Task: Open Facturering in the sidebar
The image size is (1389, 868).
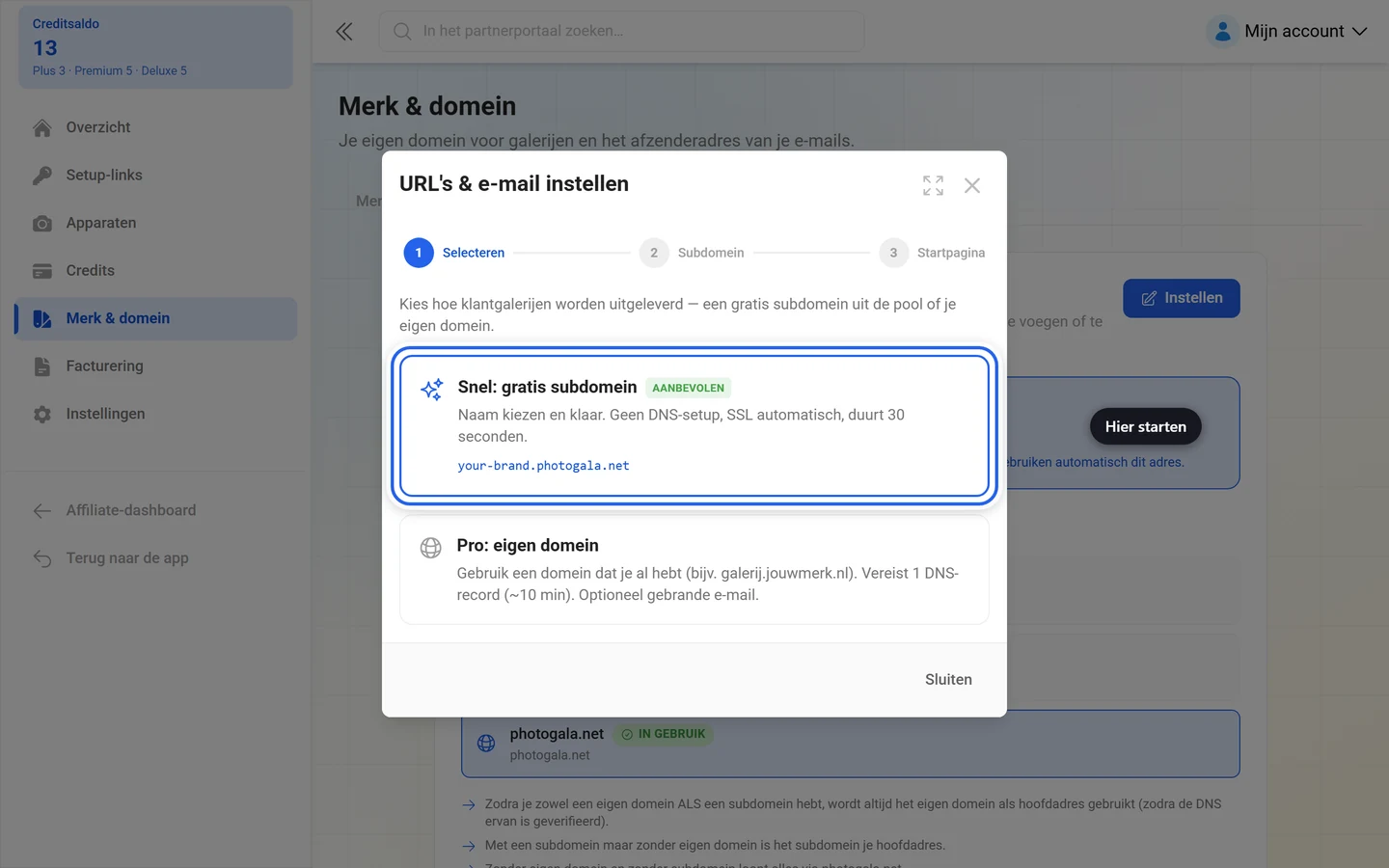Action: point(156,366)
